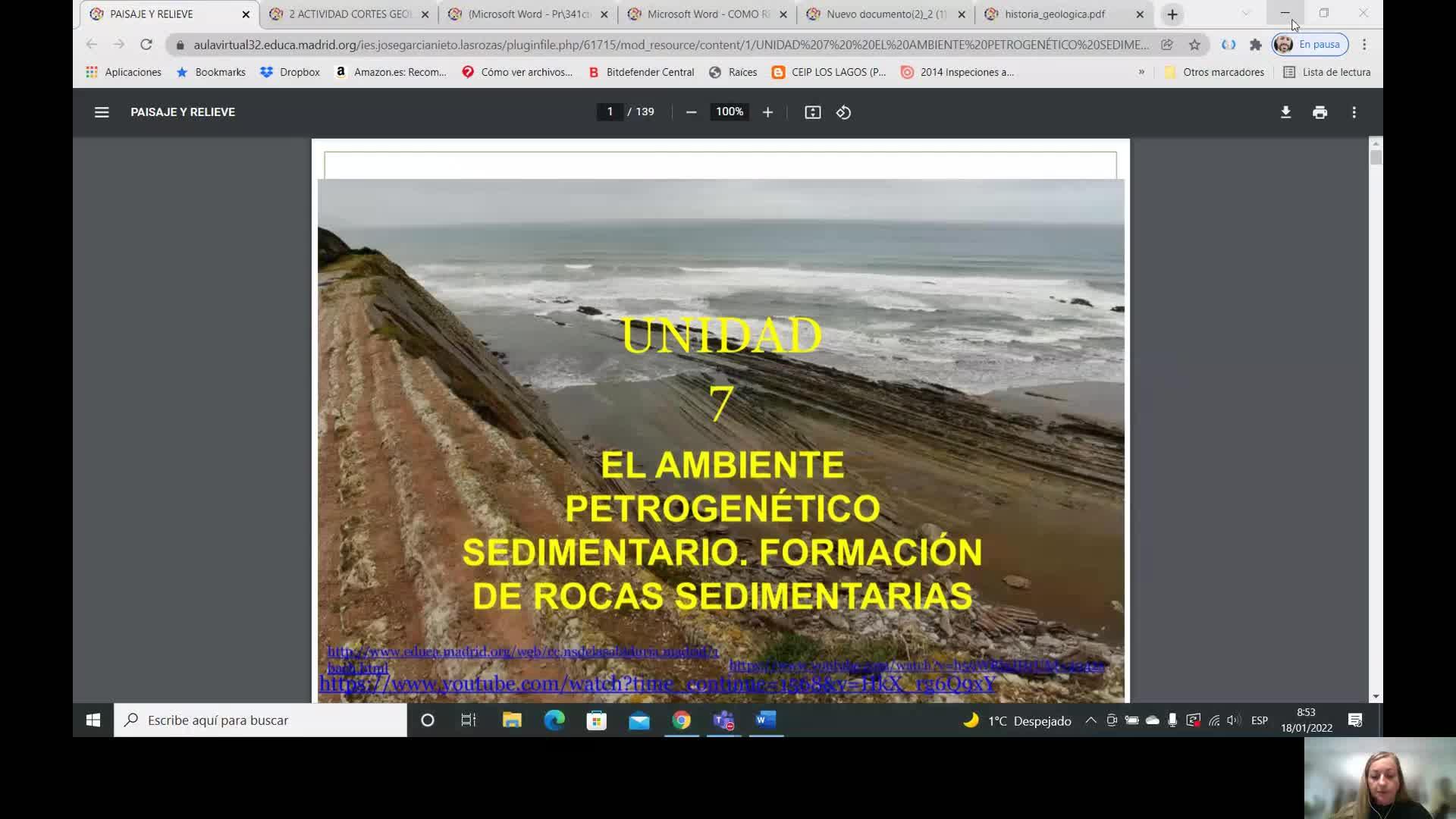The width and height of the screenshot is (1456, 819).
Task: Open Microsoft Teams from the taskbar
Action: click(x=723, y=720)
